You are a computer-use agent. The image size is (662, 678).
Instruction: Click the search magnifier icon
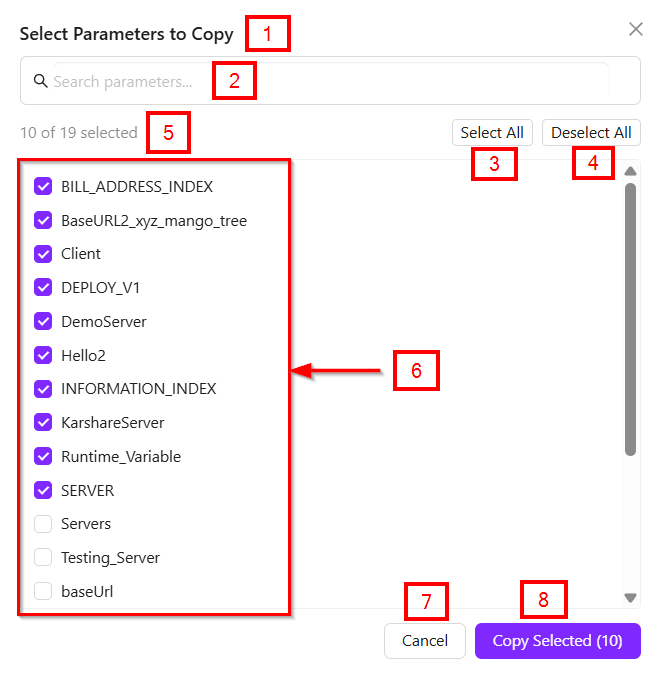[40, 81]
